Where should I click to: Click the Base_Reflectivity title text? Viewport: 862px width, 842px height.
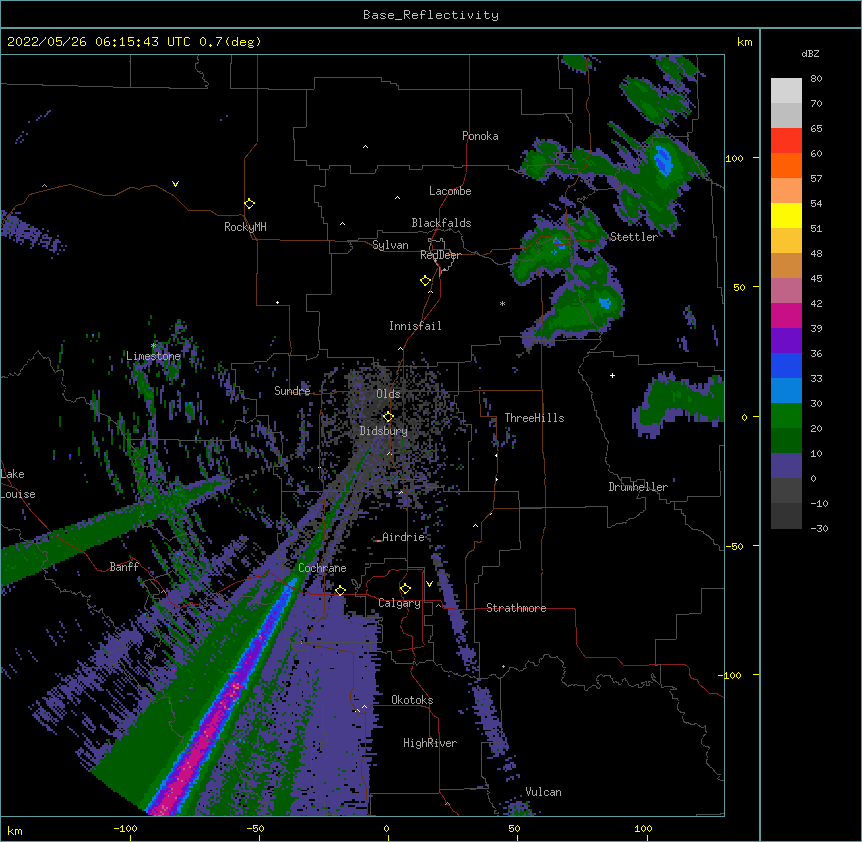(430, 15)
